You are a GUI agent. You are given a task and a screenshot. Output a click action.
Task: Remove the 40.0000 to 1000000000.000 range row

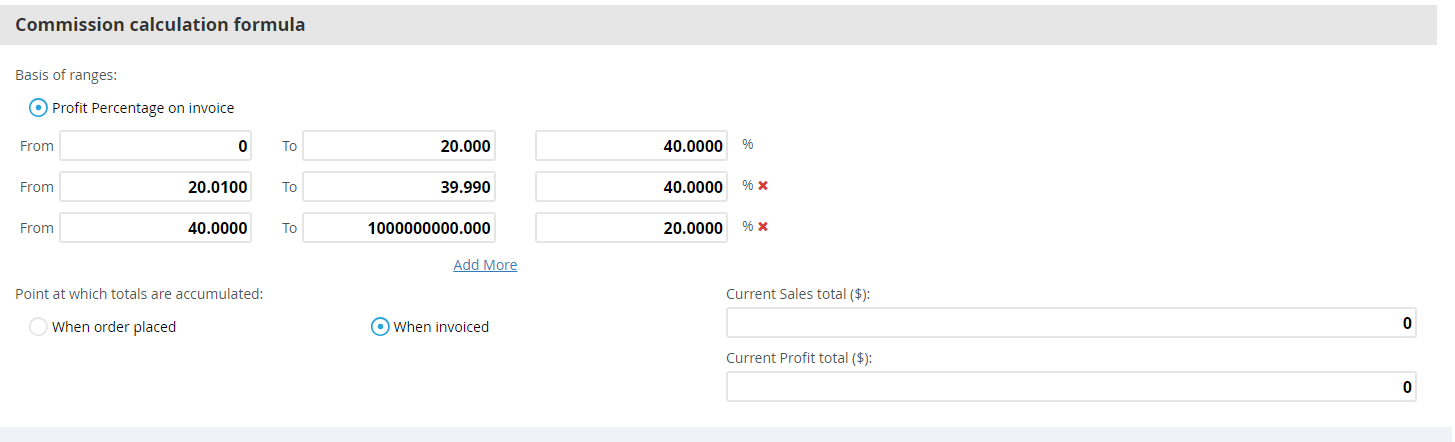[763, 227]
